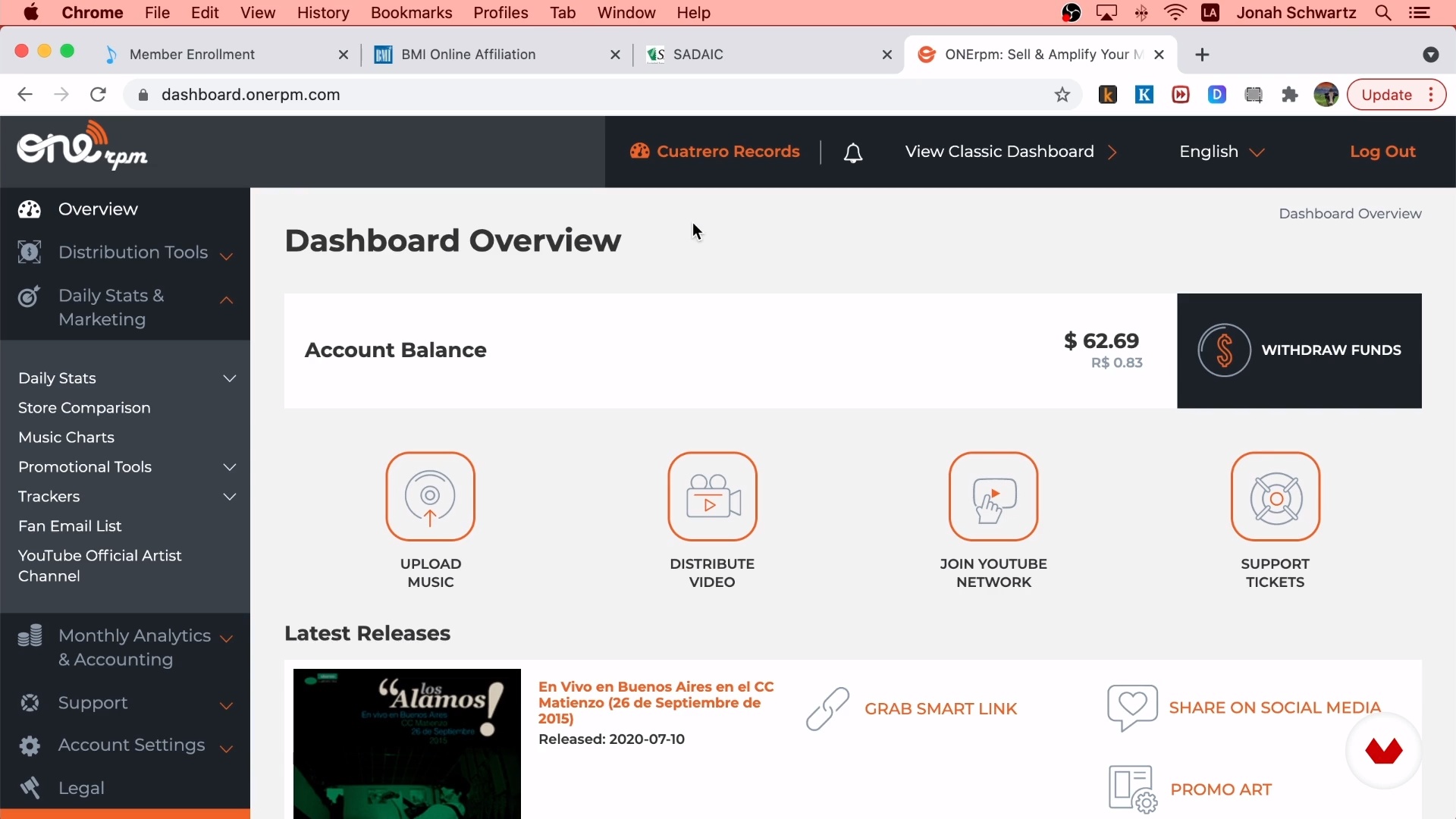The width and height of the screenshot is (1456, 819).
Task: Open the orange K extension icon
Action: pyautogui.click(x=1108, y=95)
